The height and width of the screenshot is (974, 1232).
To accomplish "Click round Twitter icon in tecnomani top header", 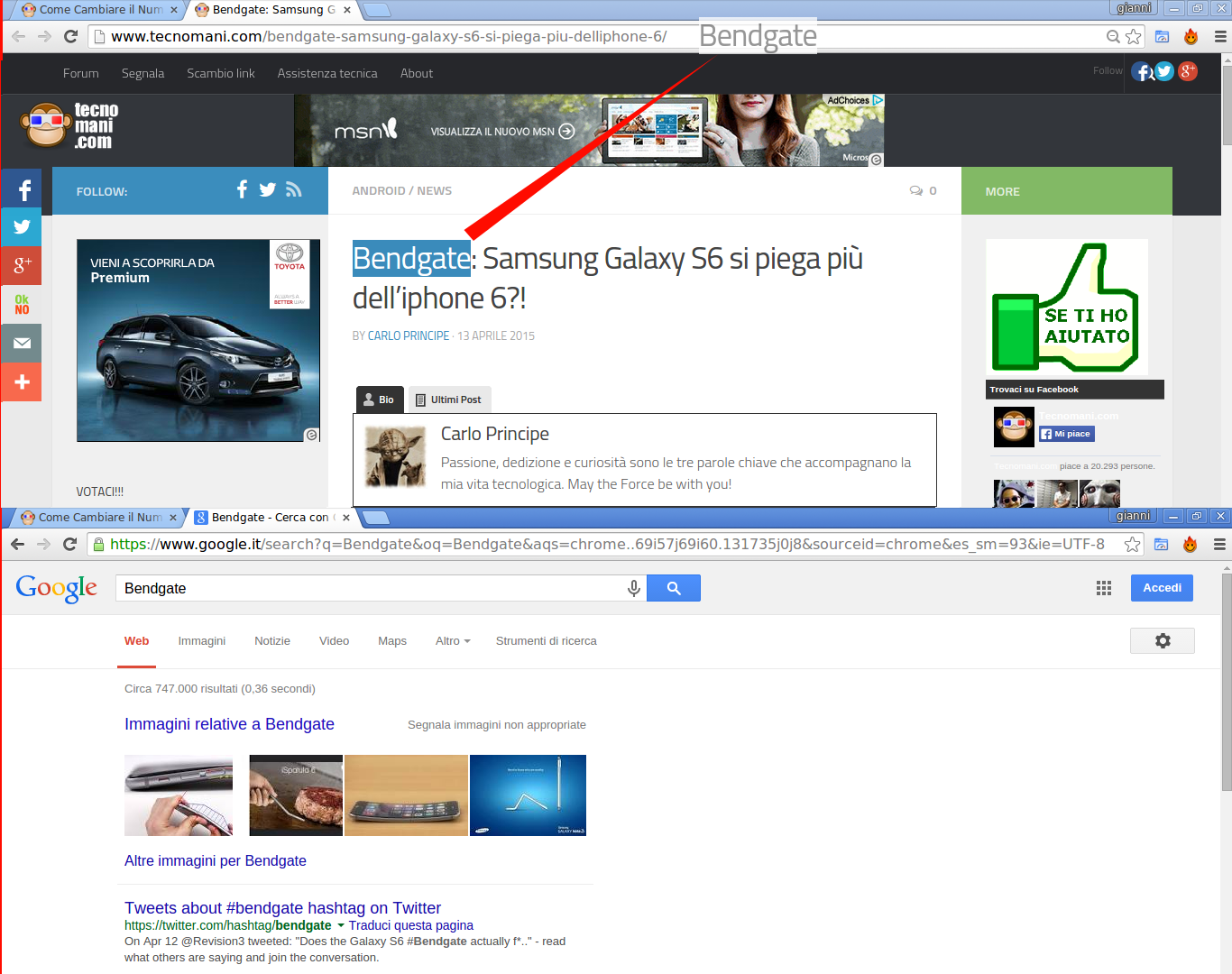I will coord(1164,71).
